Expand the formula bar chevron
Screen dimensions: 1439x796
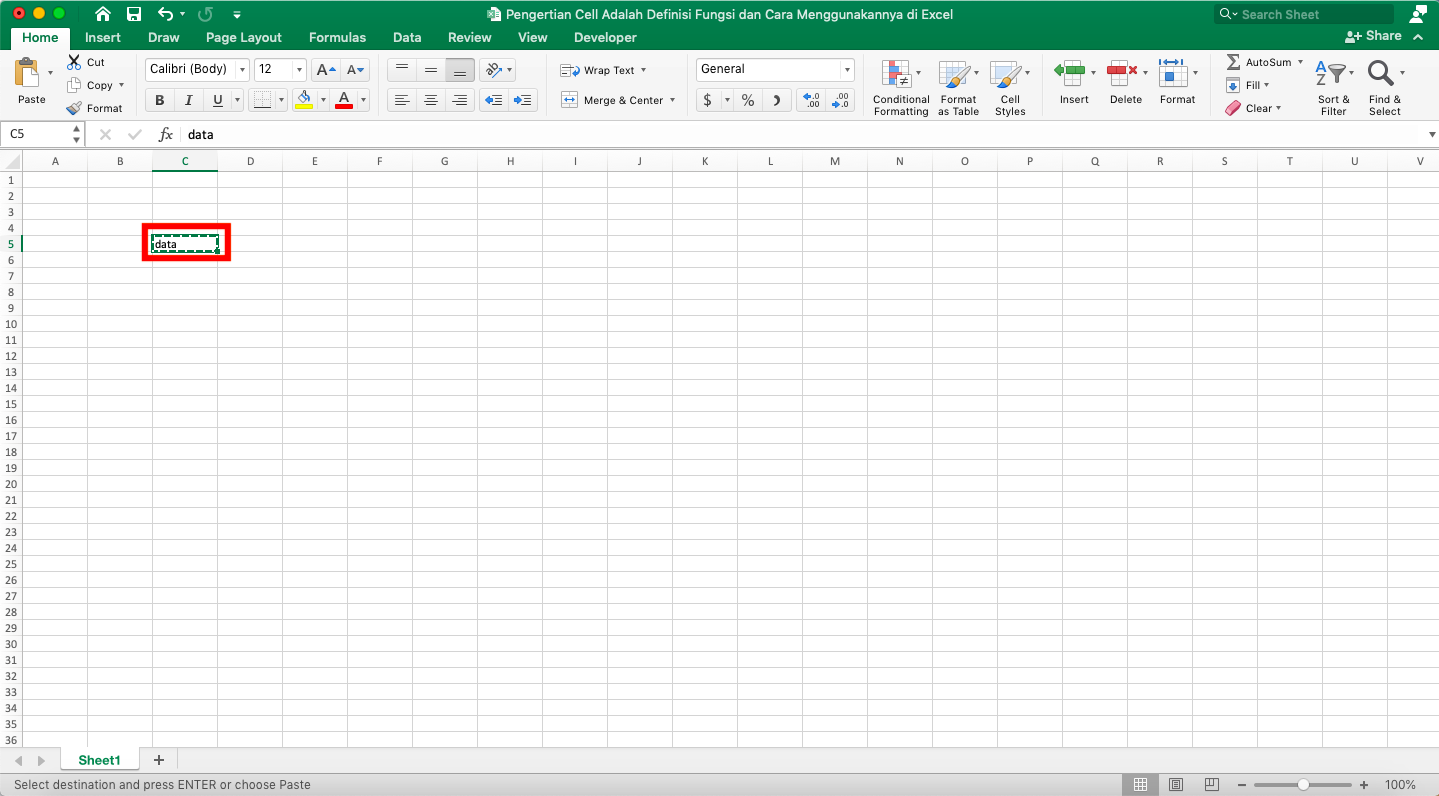1431,135
